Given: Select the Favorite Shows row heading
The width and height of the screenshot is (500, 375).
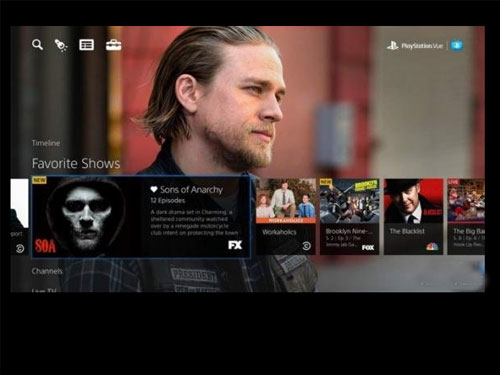Looking at the screenshot, I should click(76, 164).
